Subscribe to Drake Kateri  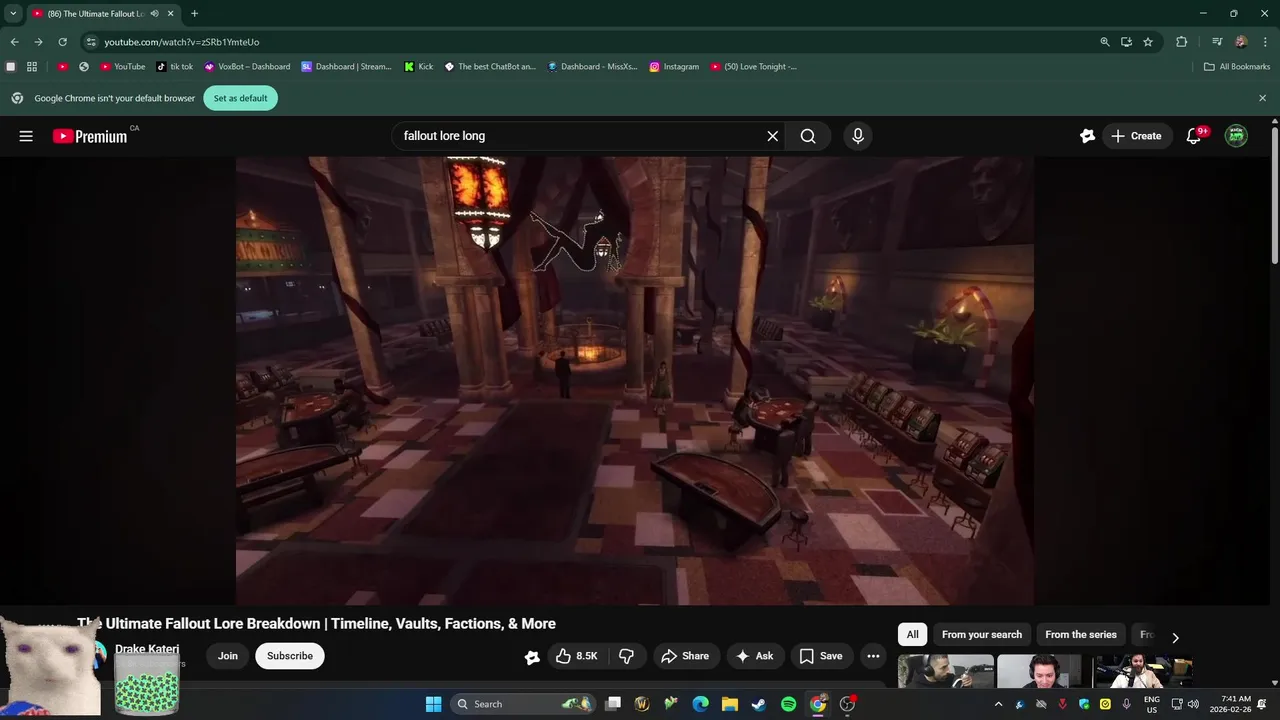[290, 656]
